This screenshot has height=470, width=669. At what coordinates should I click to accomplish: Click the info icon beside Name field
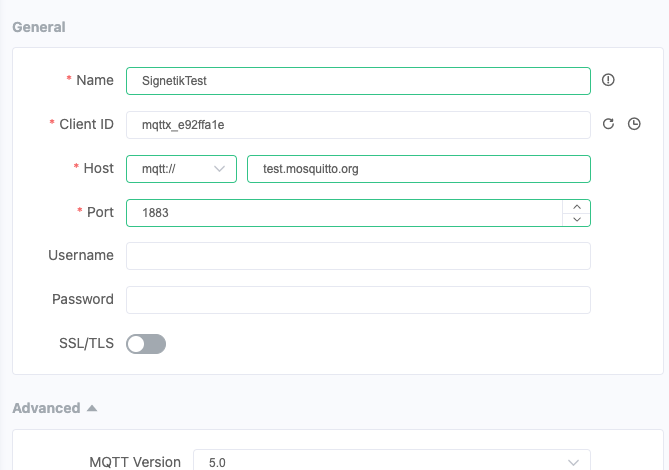(x=608, y=80)
